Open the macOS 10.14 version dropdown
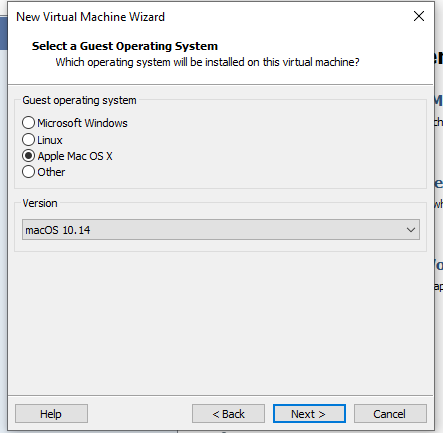Image resolution: width=443 pixels, height=433 pixels. (221, 230)
